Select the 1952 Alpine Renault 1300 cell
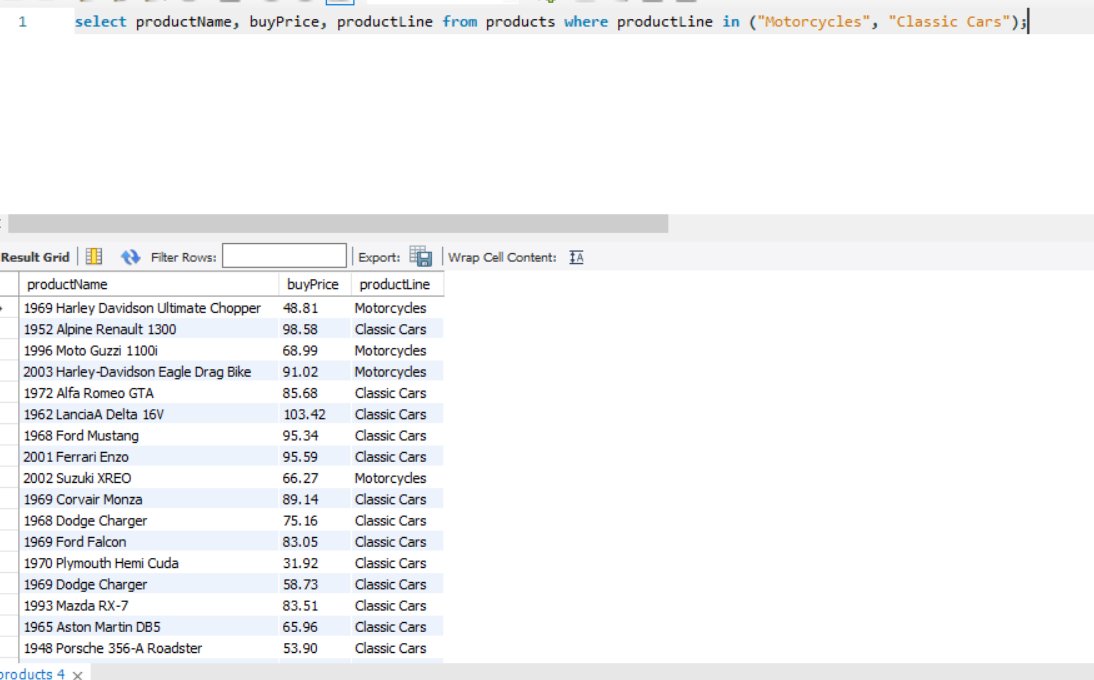Viewport: 1094px width, 680px height. (149, 329)
